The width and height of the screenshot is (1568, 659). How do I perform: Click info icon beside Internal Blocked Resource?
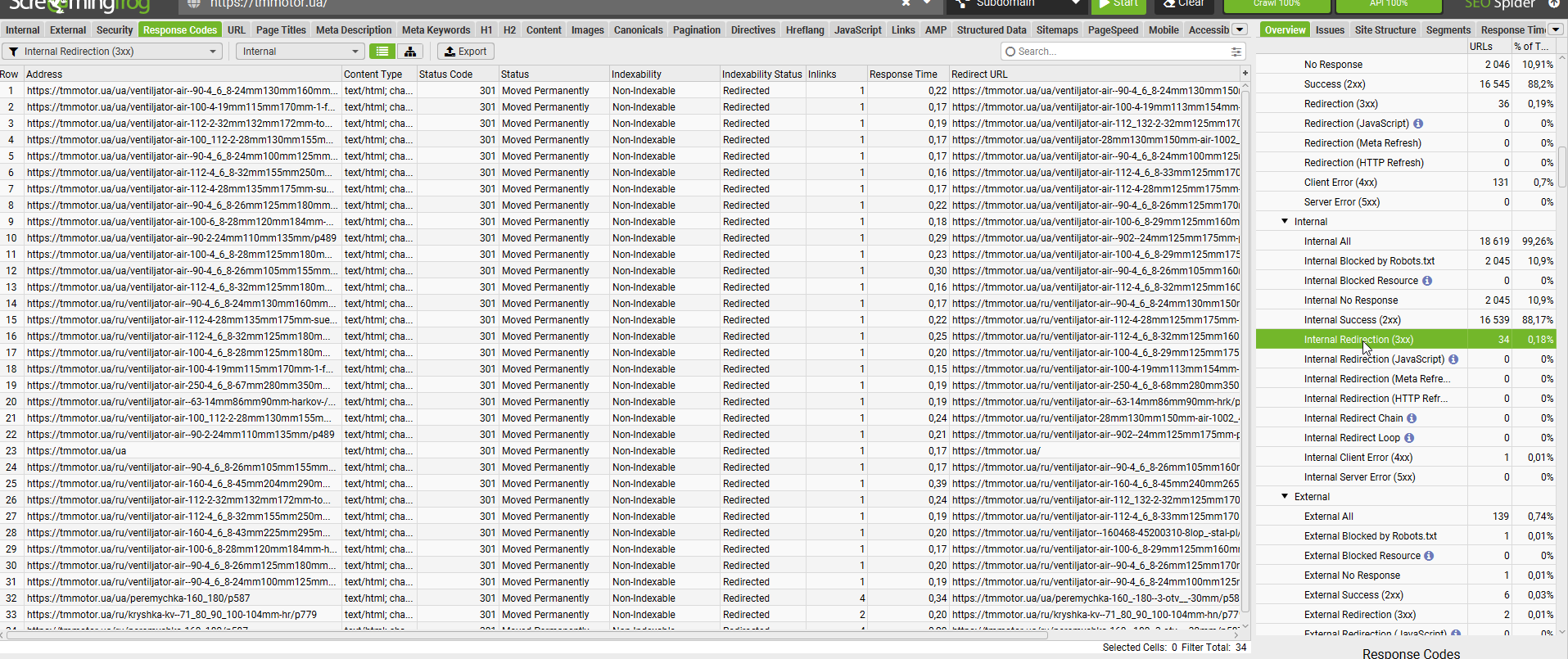(x=1427, y=281)
